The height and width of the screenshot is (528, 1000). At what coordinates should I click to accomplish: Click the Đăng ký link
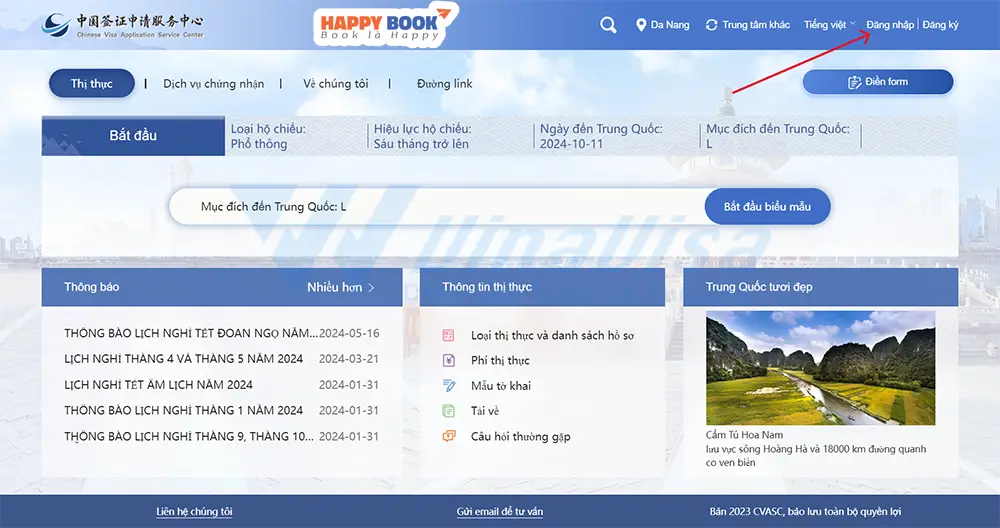point(940,25)
